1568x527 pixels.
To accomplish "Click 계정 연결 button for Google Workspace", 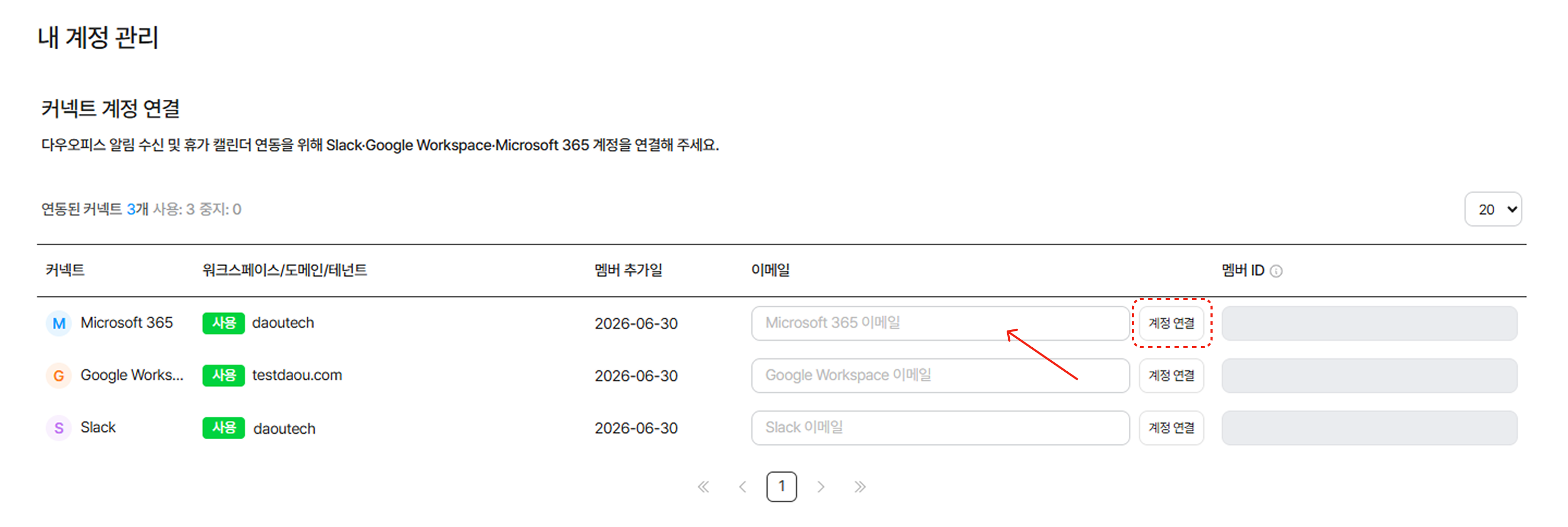I will click(1171, 375).
